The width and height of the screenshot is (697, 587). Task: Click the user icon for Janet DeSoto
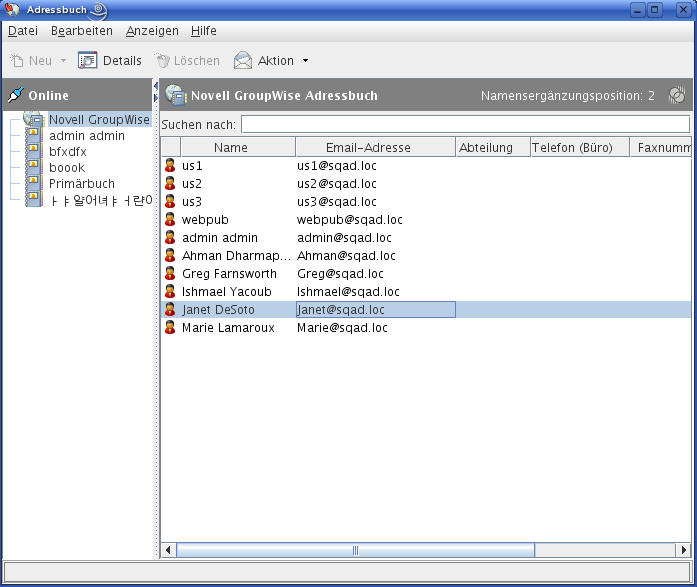170,309
